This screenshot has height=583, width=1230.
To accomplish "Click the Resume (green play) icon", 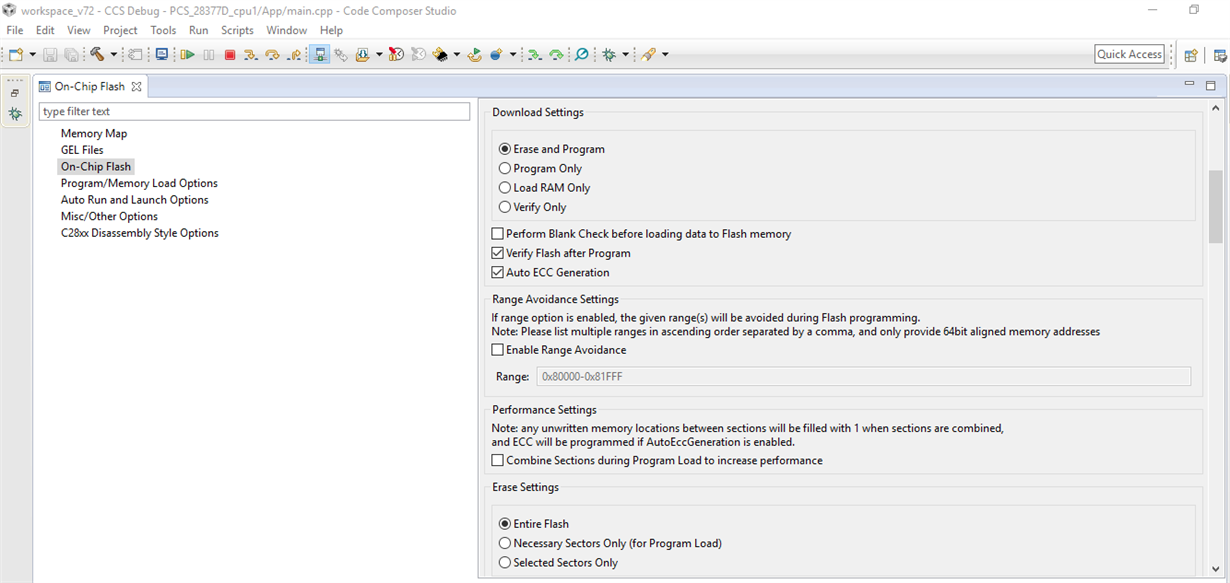I will pos(188,55).
